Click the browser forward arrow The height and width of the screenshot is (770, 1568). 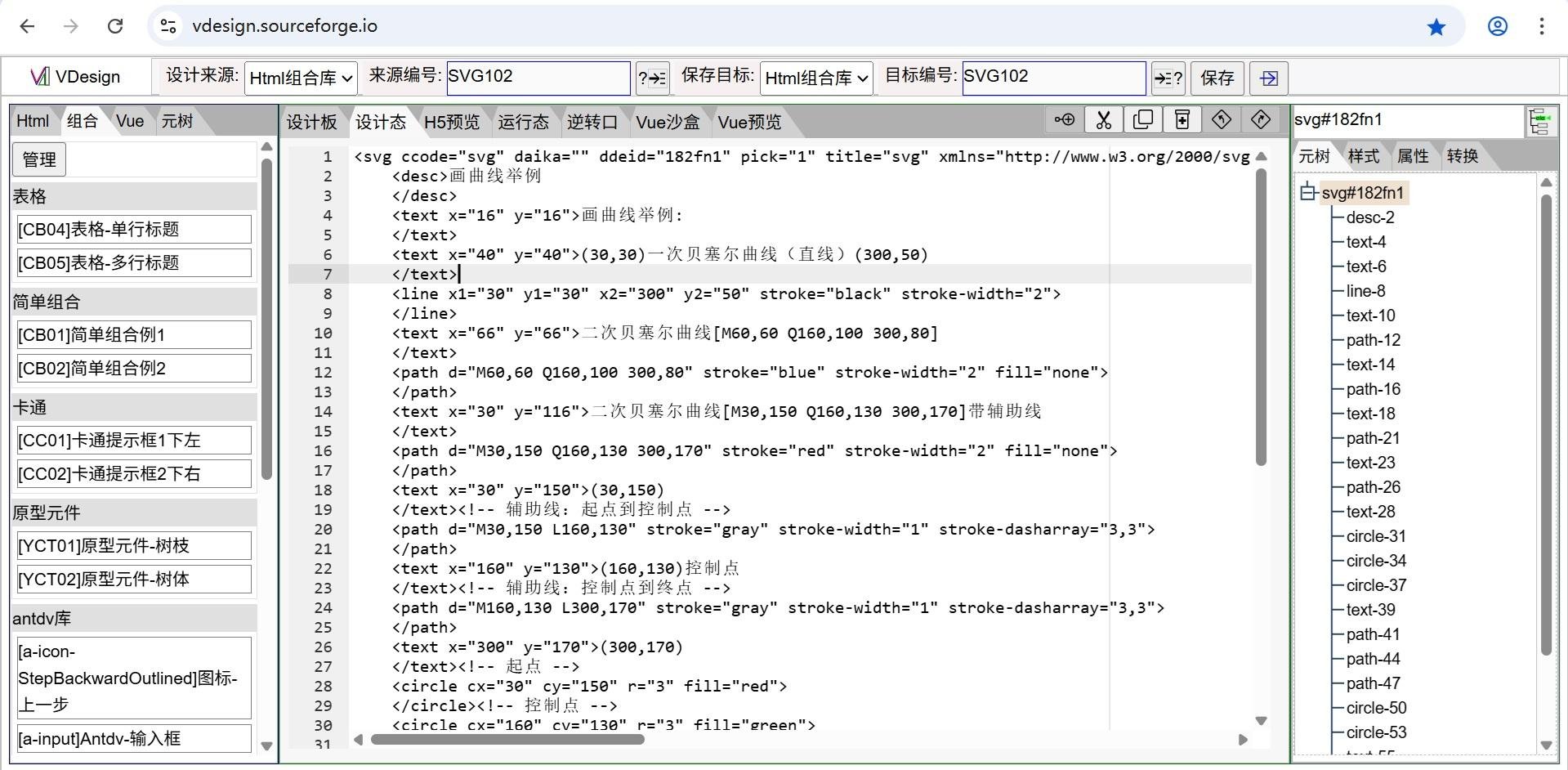[71, 26]
